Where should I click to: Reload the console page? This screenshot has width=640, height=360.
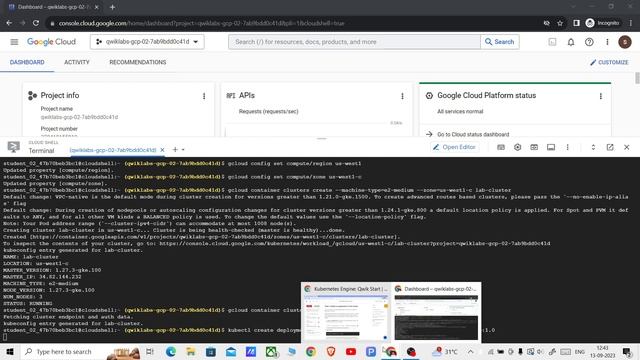(36, 23)
